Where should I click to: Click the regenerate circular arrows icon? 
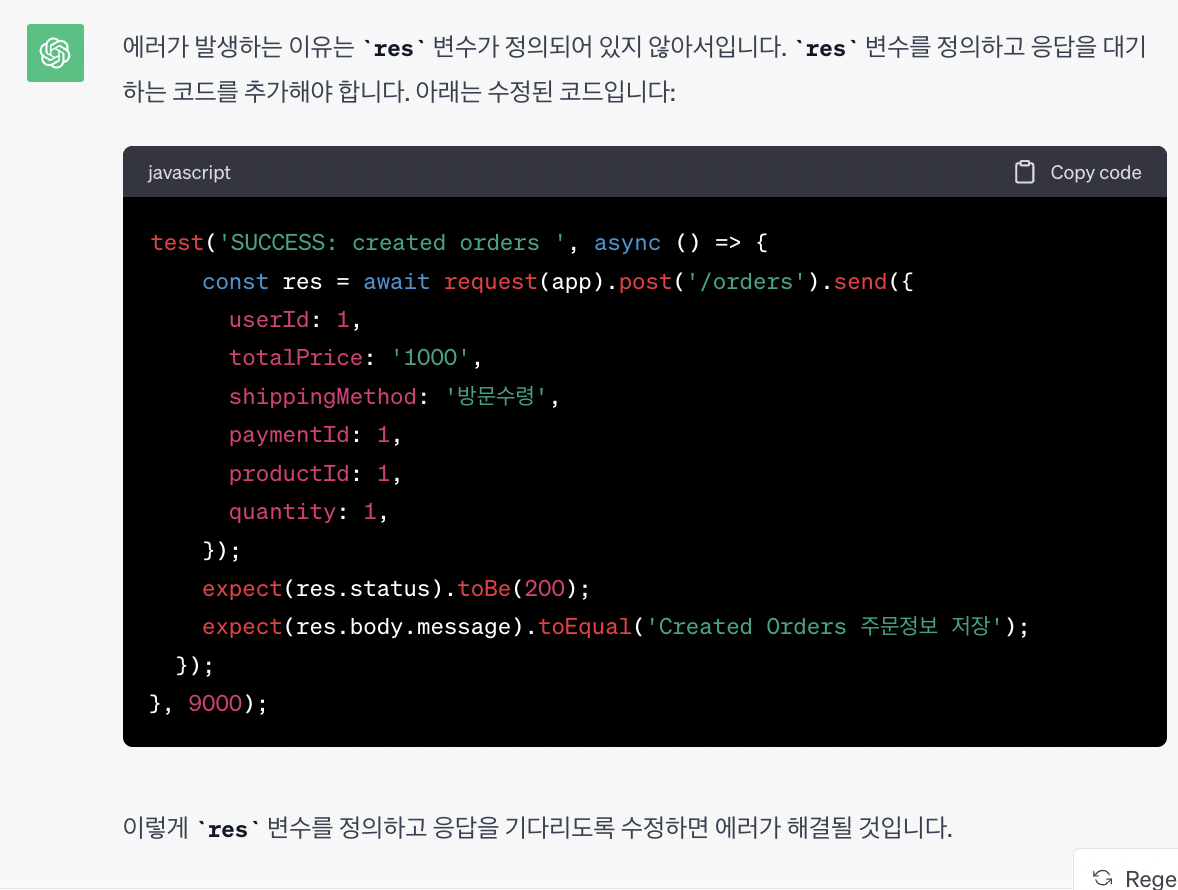pos(1102,877)
